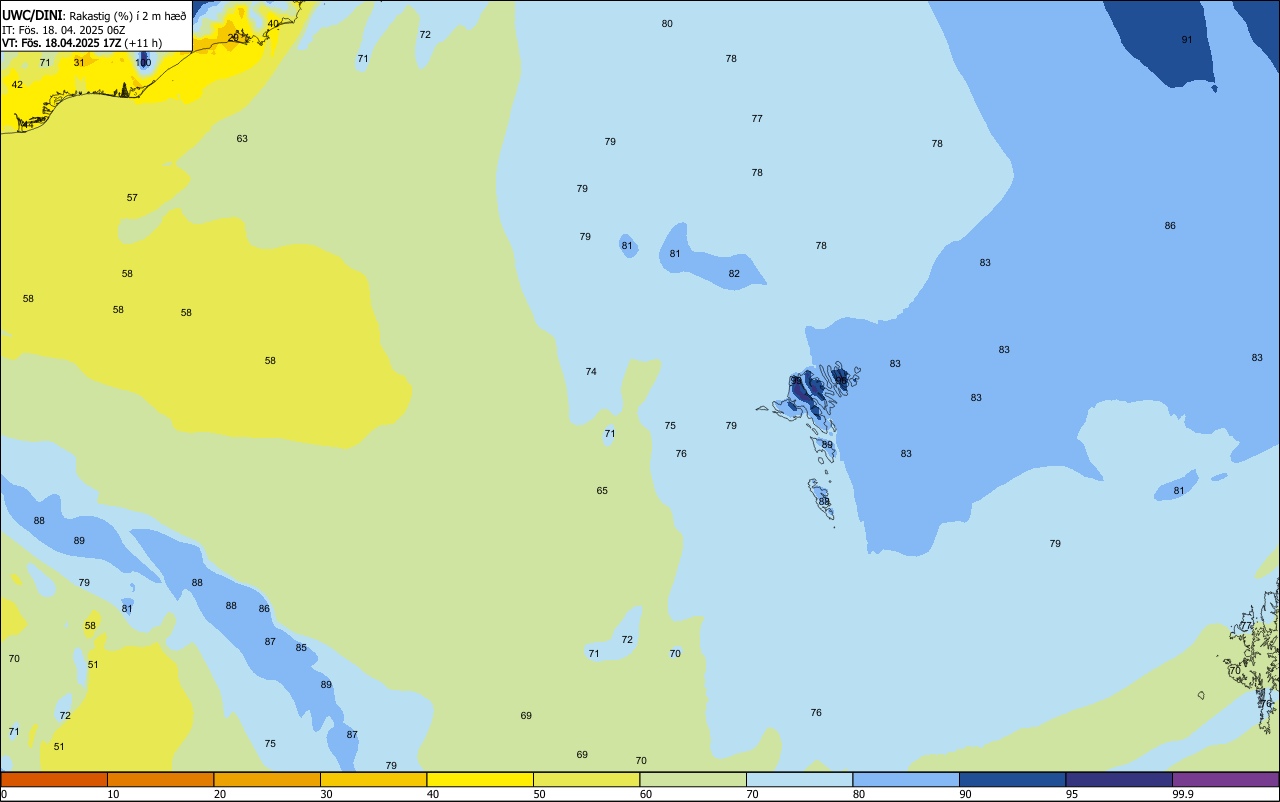Click the legend tick label 90
Image resolution: width=1280 pixels, height=802 pixels.
(x=965, y=794)
